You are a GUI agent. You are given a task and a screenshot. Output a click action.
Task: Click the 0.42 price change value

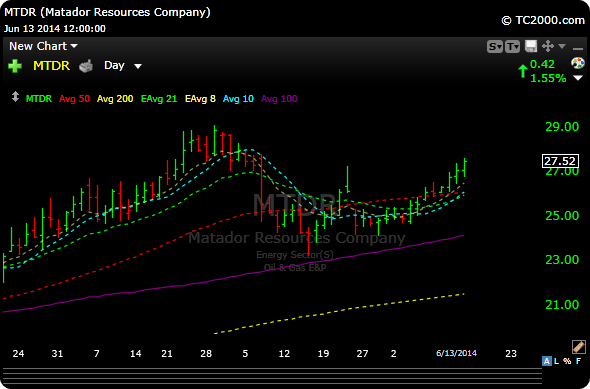[x=542, y=64]
